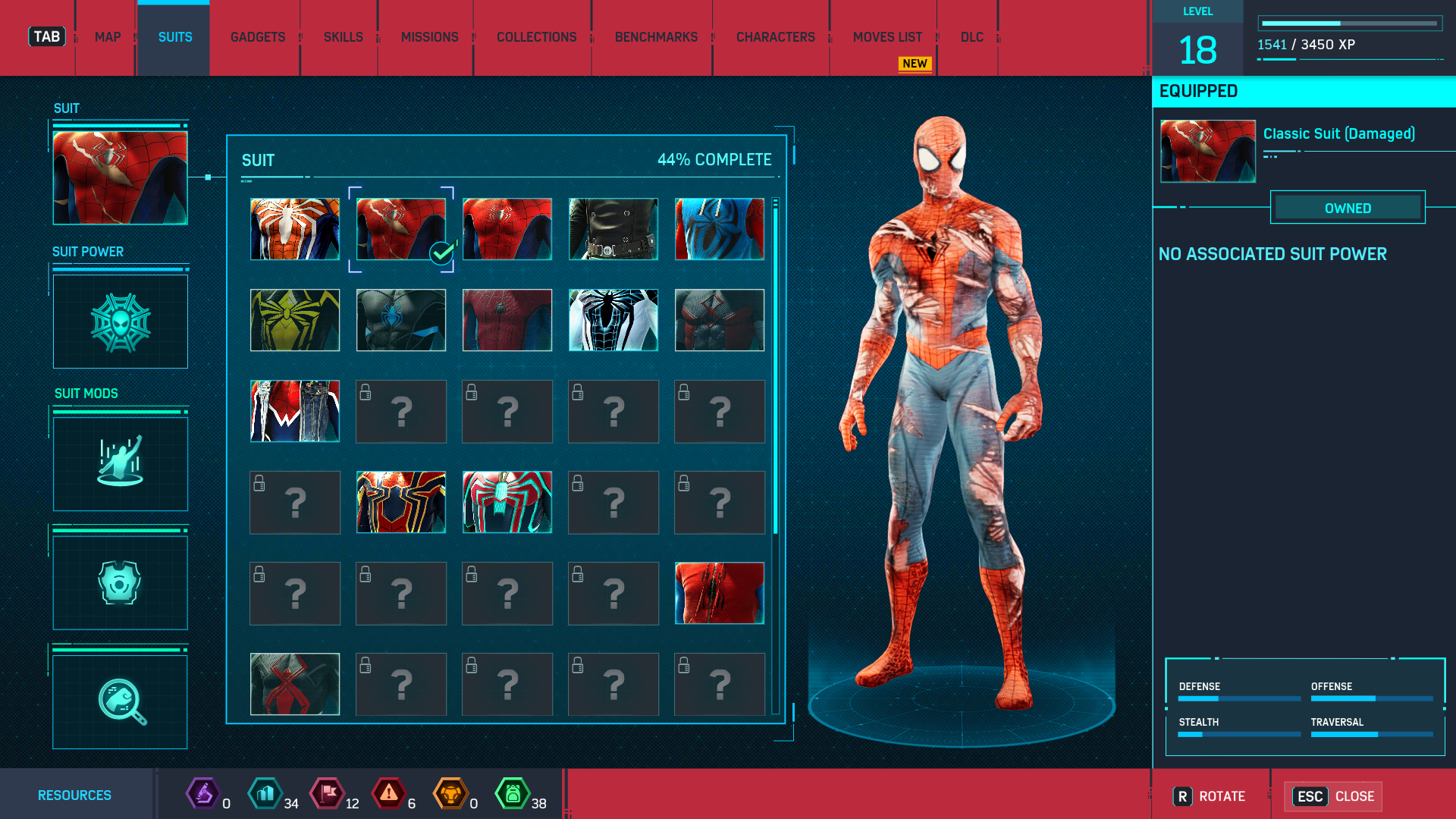This screenshot has width=1456, height=819.
Task: Click the Traversal stat bar
Action: click(x=1372, y=734)
